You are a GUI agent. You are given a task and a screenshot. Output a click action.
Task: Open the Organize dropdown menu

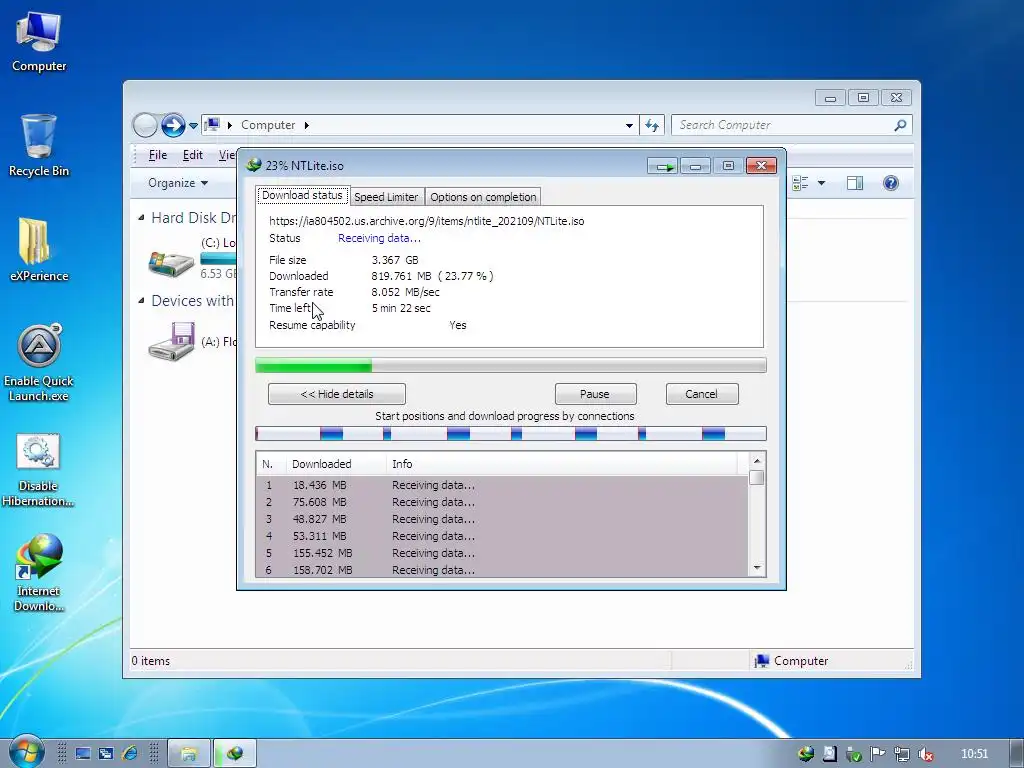(x=178, y=183)
